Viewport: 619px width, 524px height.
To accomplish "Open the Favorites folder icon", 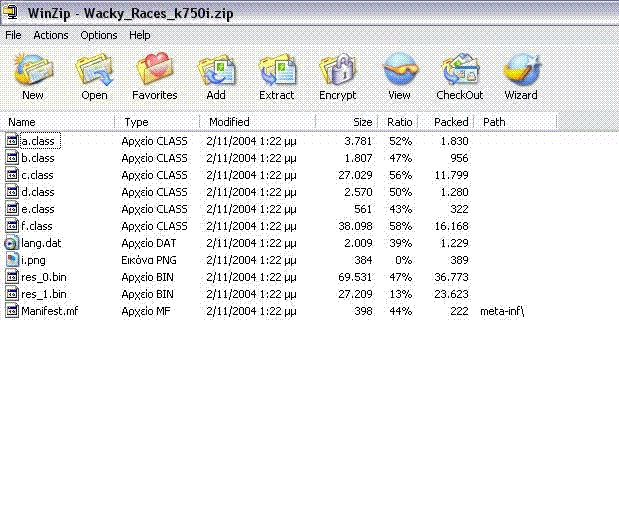I will click(155, 69).
